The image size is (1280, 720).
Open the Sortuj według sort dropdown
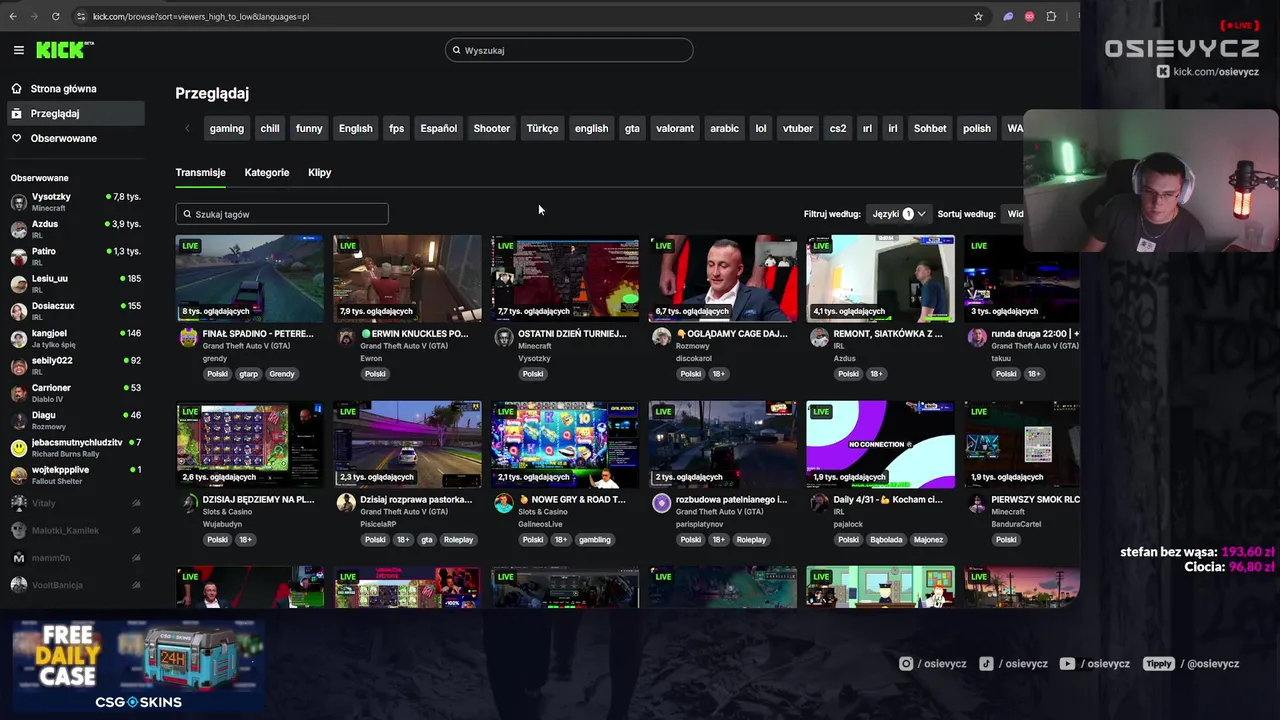tap(1015, 214)
